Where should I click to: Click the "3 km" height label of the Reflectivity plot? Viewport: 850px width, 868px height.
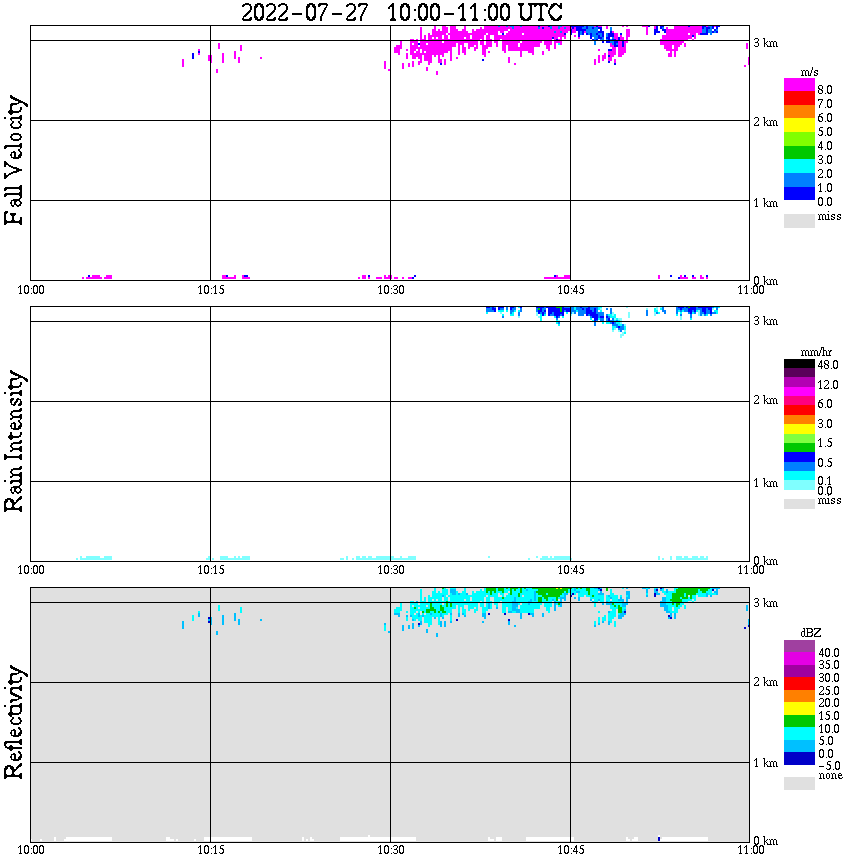765,603
